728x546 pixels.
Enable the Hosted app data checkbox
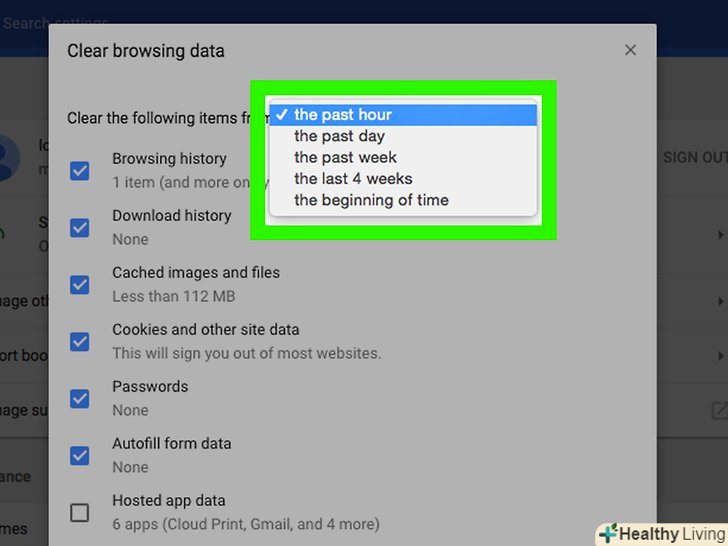[x=80, y=513]
